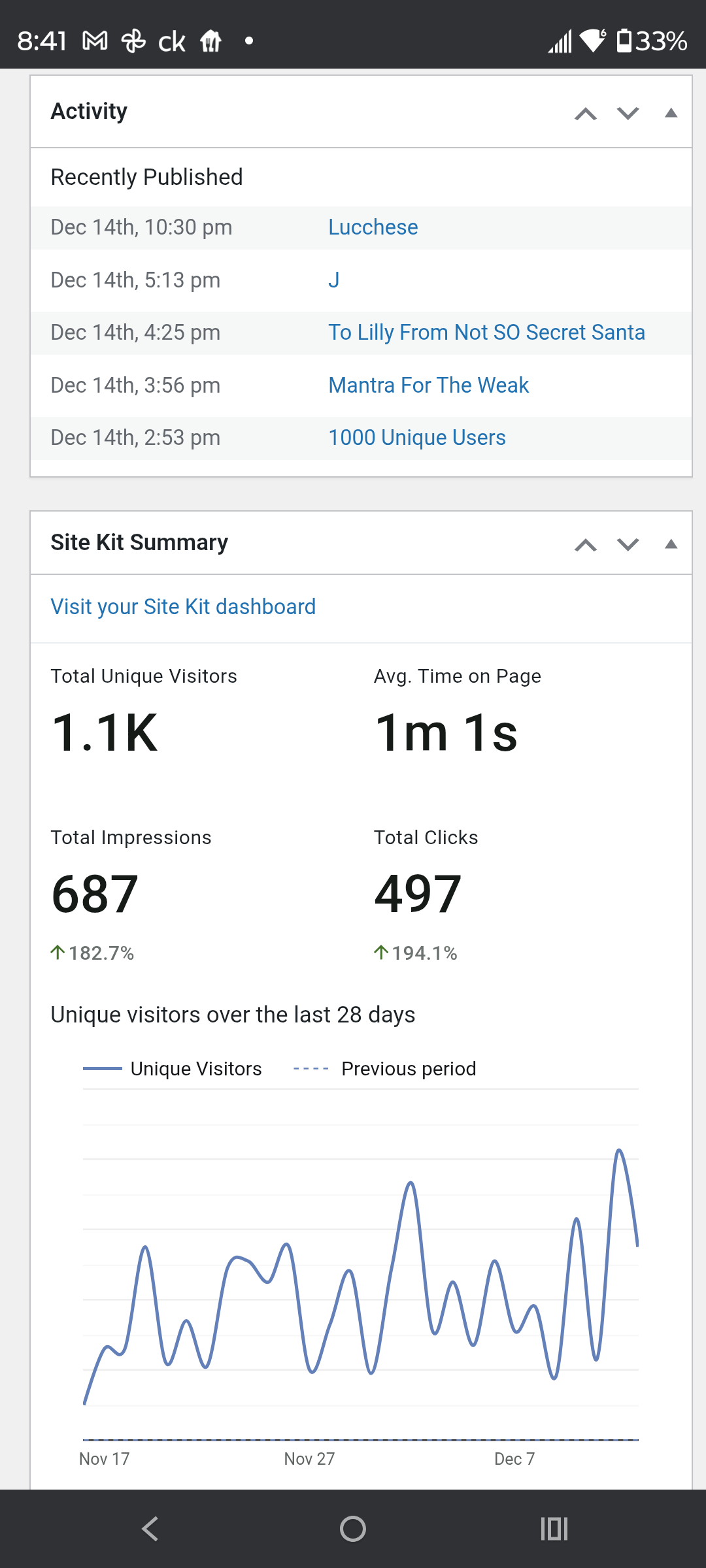Tap the Android back navigation button

(150, 1529)
